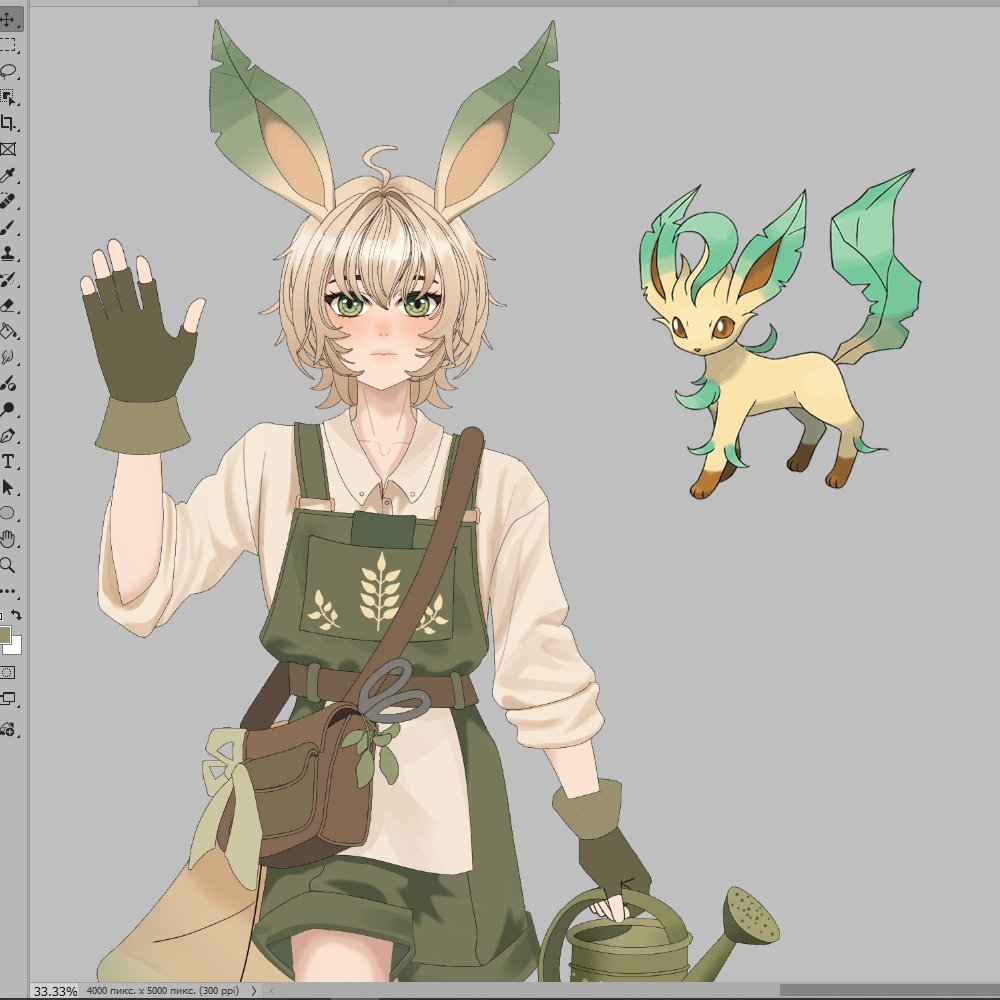Select the Lasso tool
Screen dimensions: 1000x1000
[8, 71]
